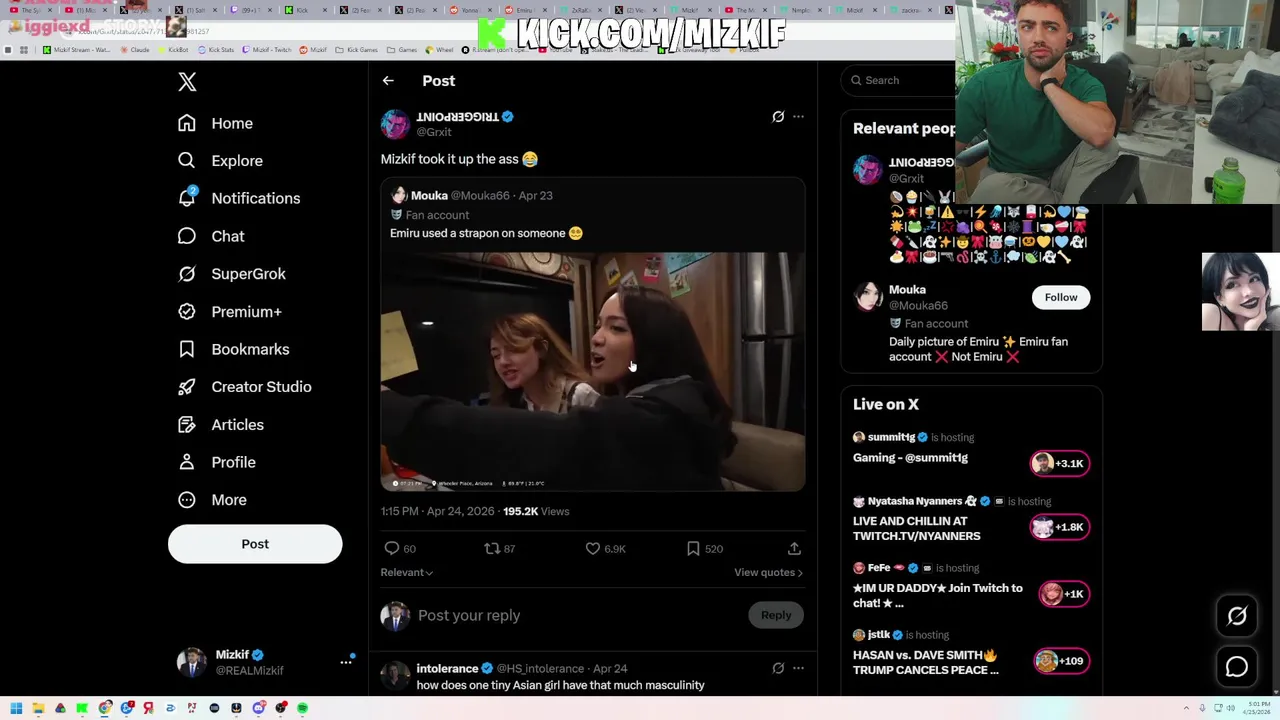This screenshot has height=720, width=1280.
Task: Open the Windows Start menu
Action: pyautogui.click(x=16, y=708)
